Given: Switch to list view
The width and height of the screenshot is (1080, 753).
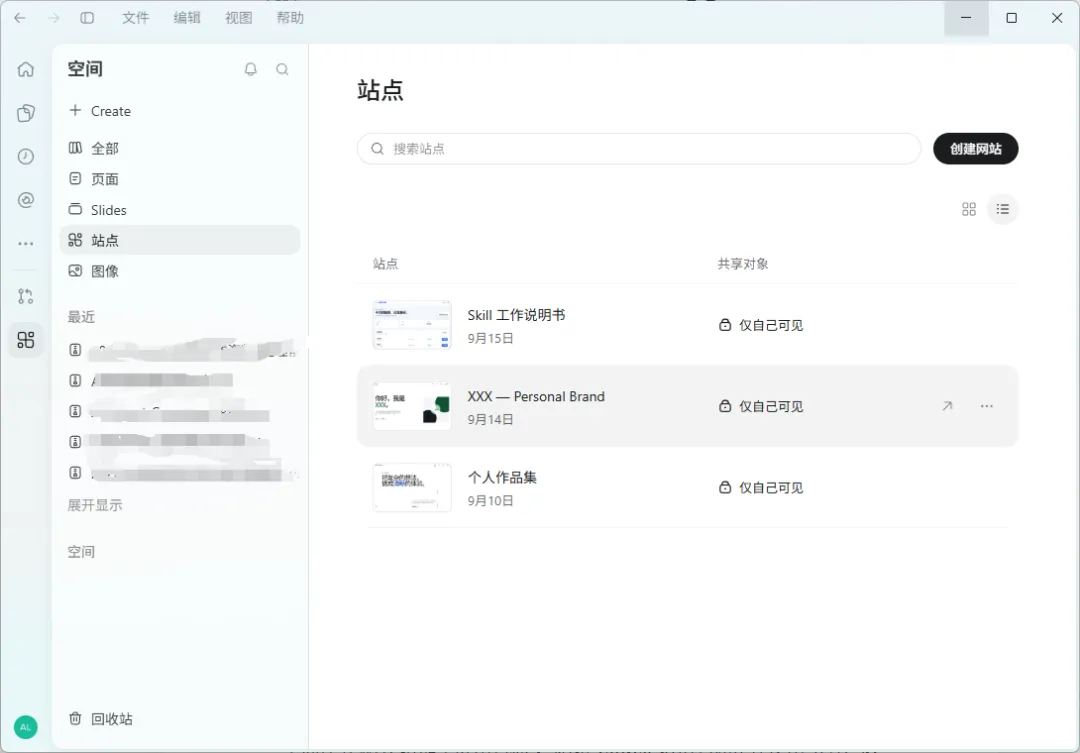Looking at the screenshot, I should tap(1002, 209).
